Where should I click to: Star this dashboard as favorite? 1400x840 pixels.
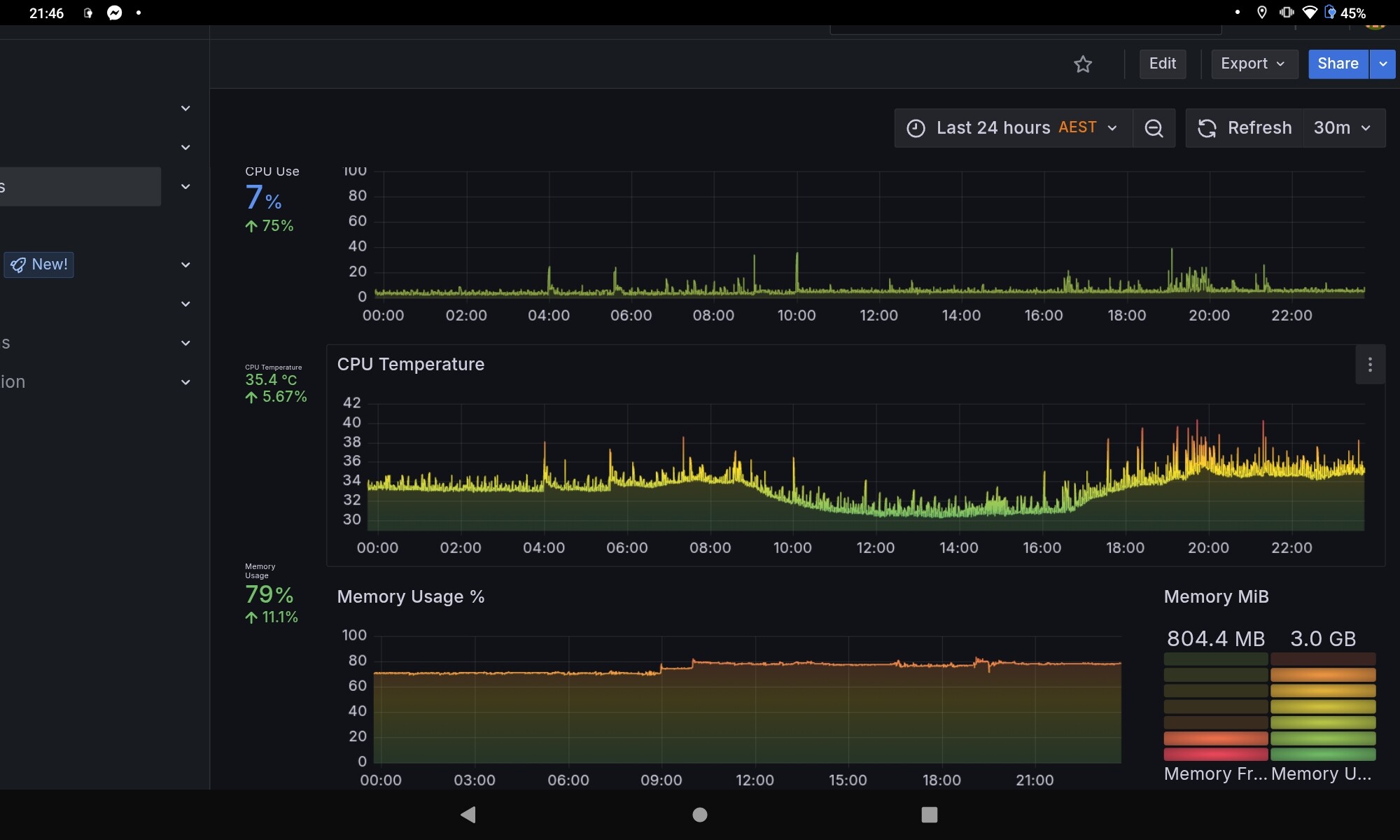click(x=1083, y=64)
